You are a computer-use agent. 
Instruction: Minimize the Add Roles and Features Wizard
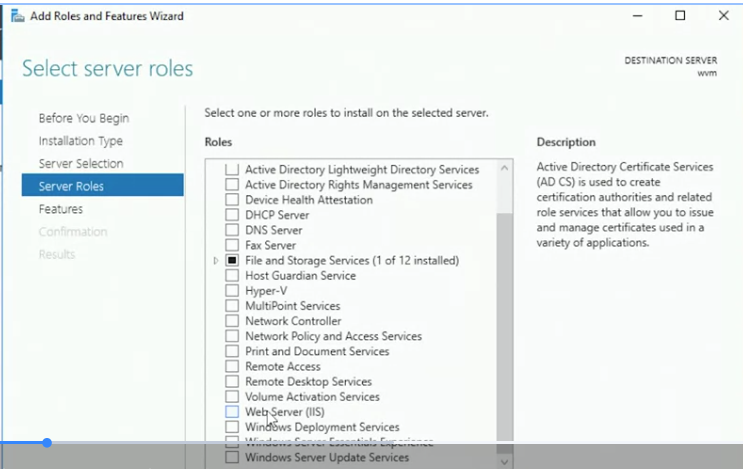coord(638,16)
